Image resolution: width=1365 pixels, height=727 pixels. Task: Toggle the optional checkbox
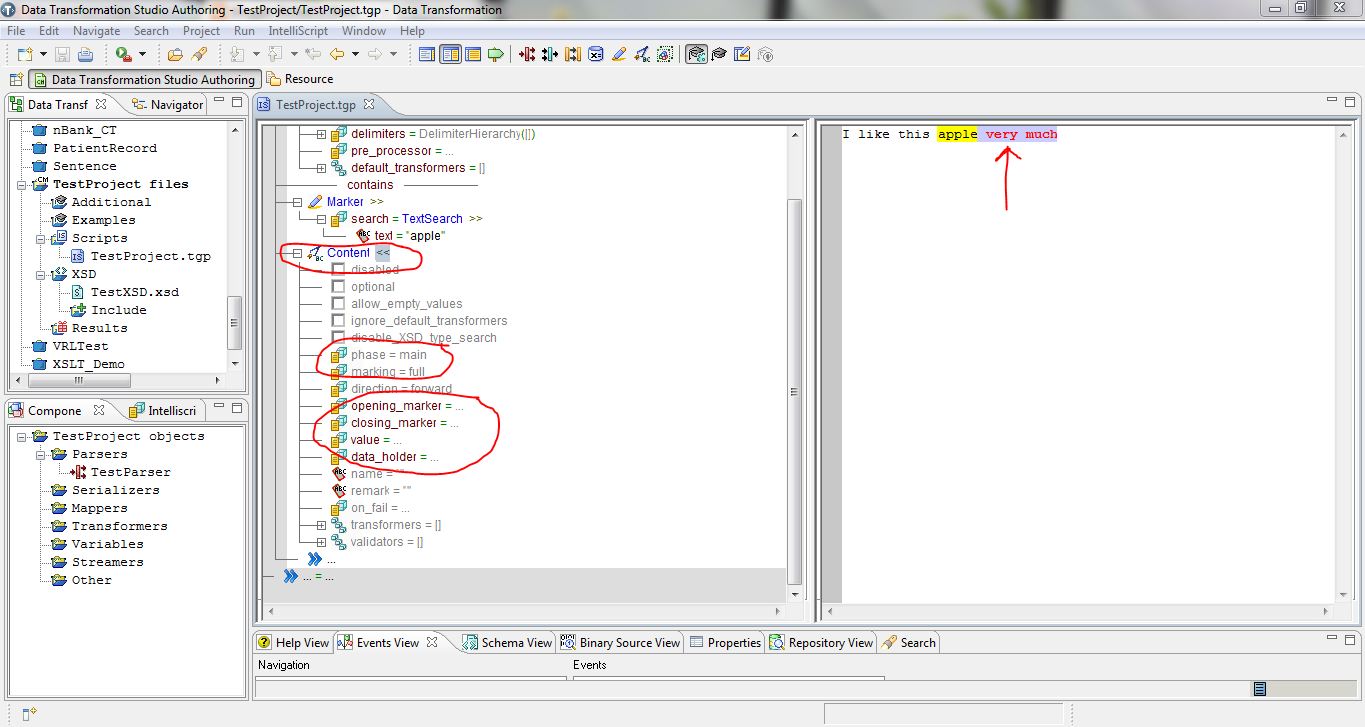coord(338,287)
